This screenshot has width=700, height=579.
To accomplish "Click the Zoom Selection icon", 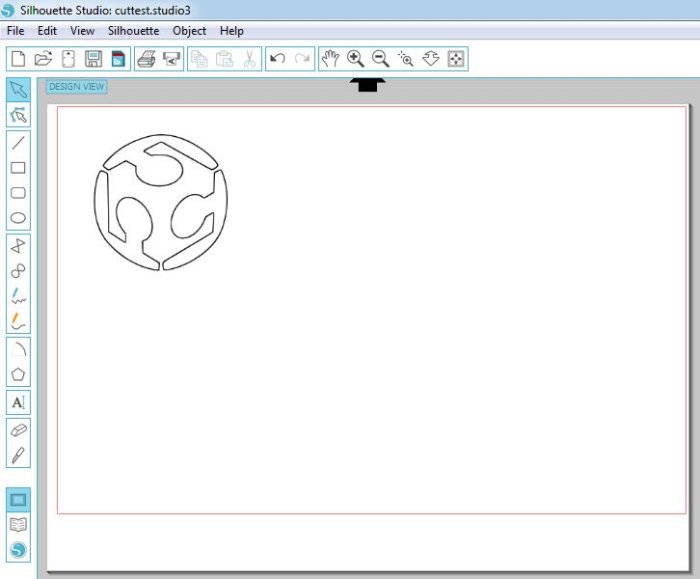I will 405,58.
